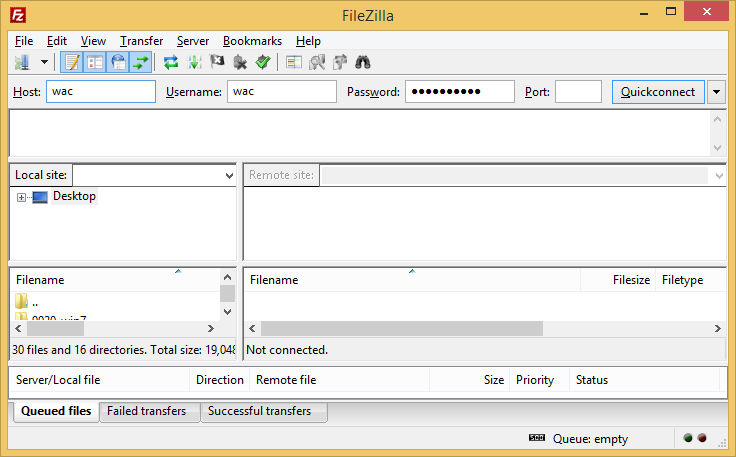Click the Direction queue column header
The width and height of the screenshot is (736, 457).
[220, 380]
